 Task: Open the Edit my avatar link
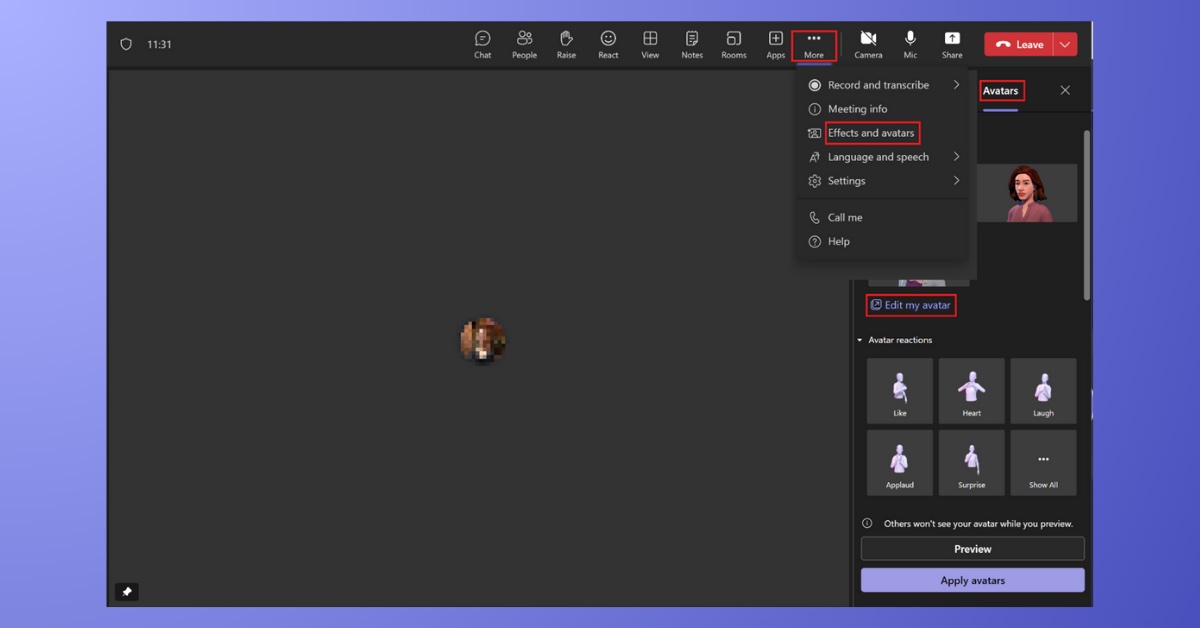911,305
